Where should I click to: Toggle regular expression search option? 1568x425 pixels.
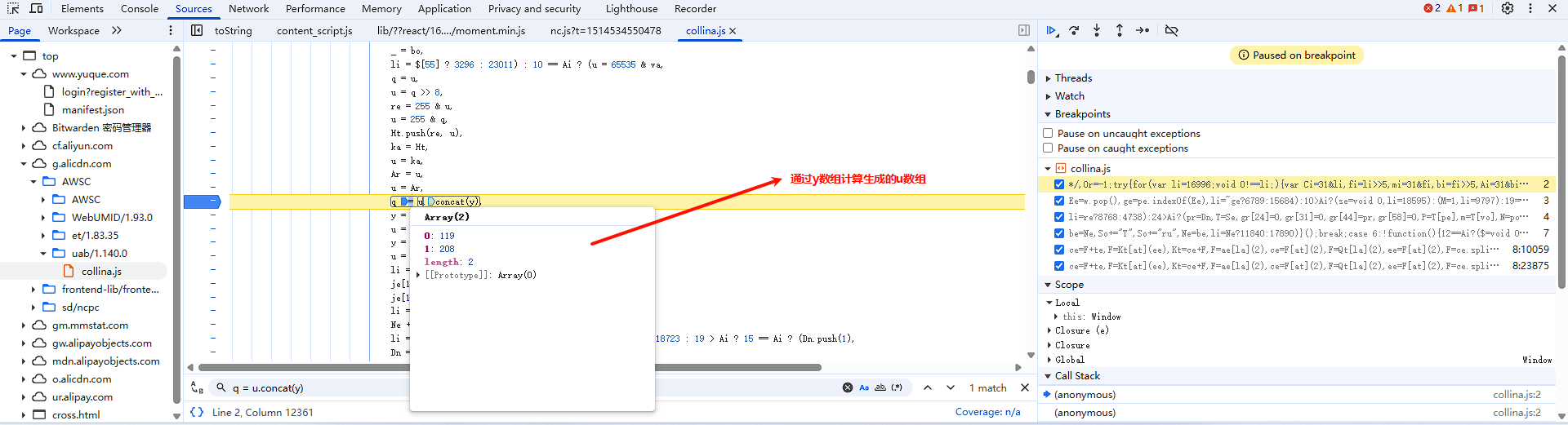pyautogui.click(x=897, y=387)
